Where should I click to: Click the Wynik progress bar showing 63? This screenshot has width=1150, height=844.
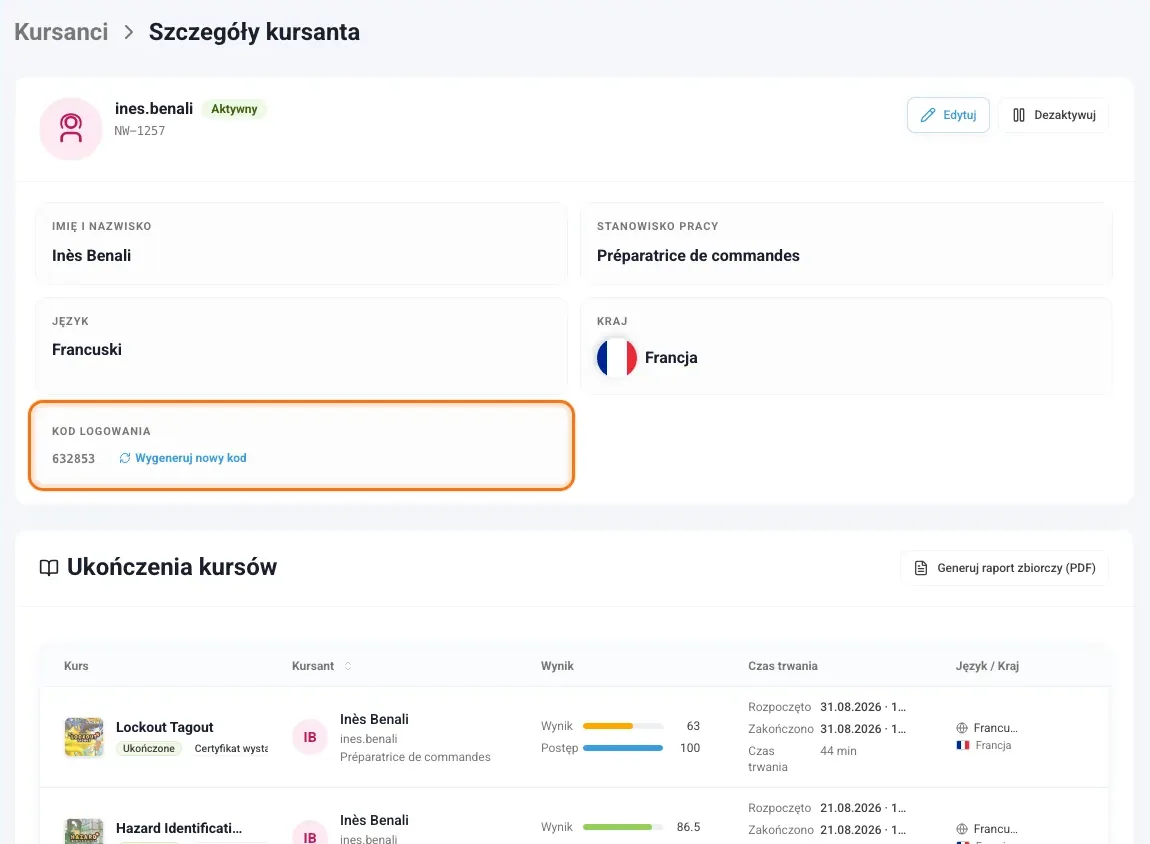click(623, 726)
